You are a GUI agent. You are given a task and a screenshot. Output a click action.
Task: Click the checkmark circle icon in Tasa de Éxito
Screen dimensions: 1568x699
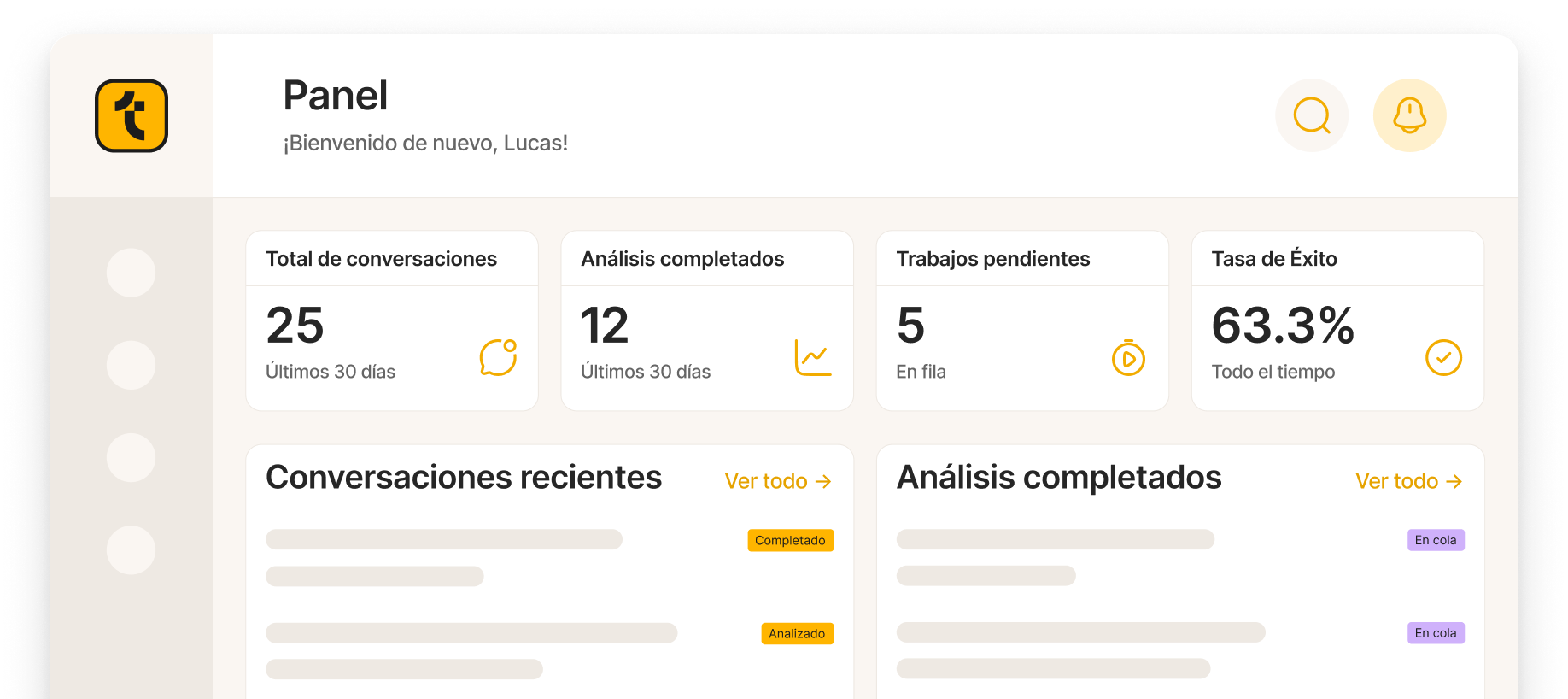[x=1443, y=357]
